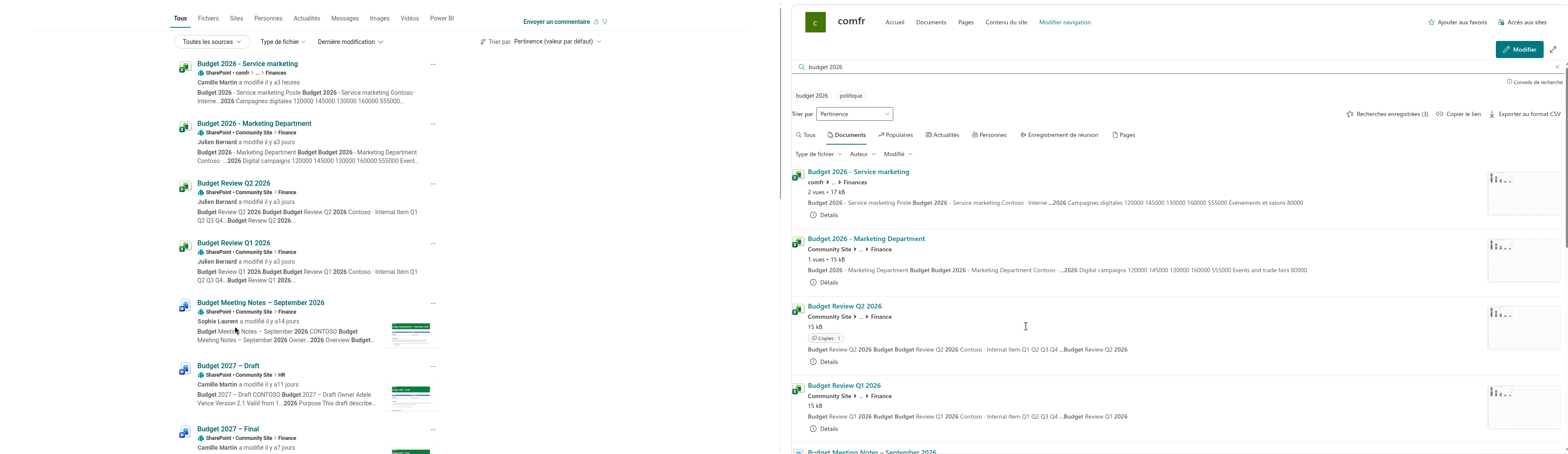Open Recherches enregistrées (3)
This screenshot has height=454, width=1568.
1387,114
